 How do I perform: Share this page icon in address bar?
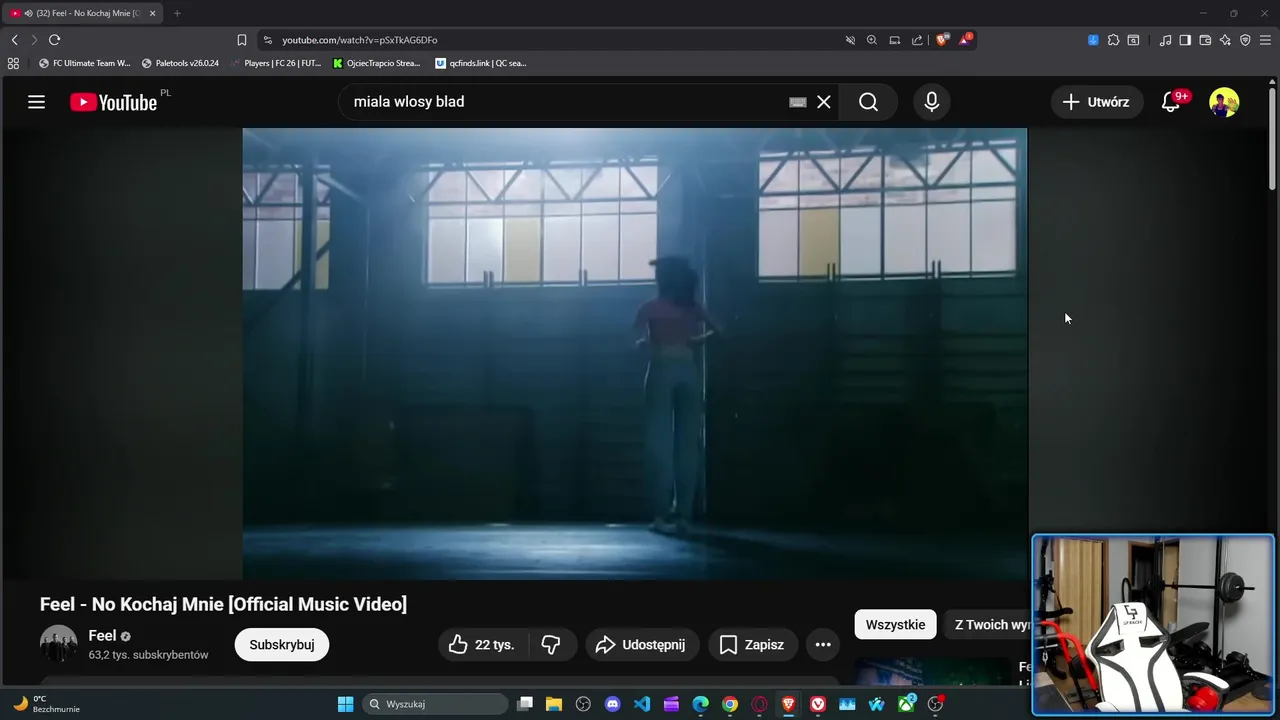tap(917, 40)
